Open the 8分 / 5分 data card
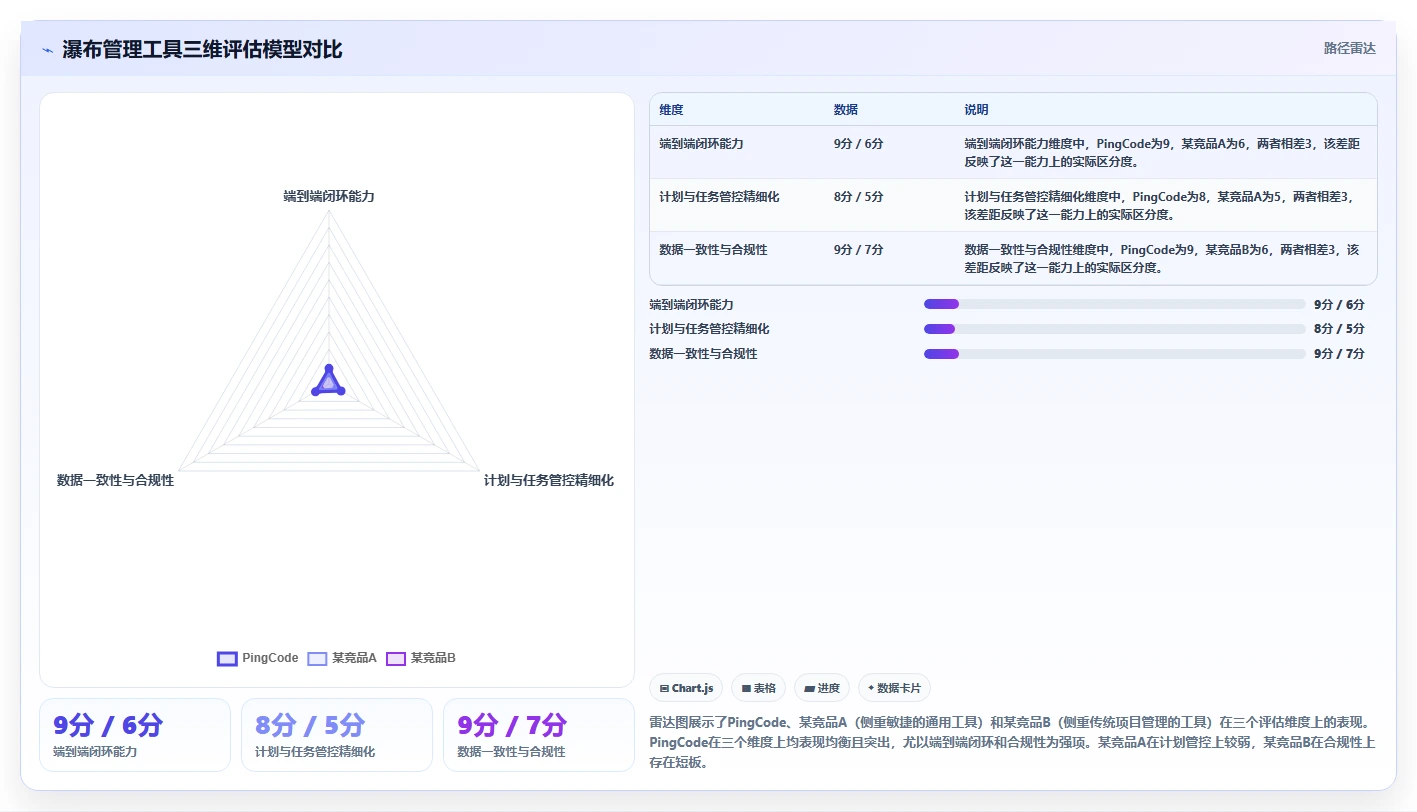 click(337, 735)
